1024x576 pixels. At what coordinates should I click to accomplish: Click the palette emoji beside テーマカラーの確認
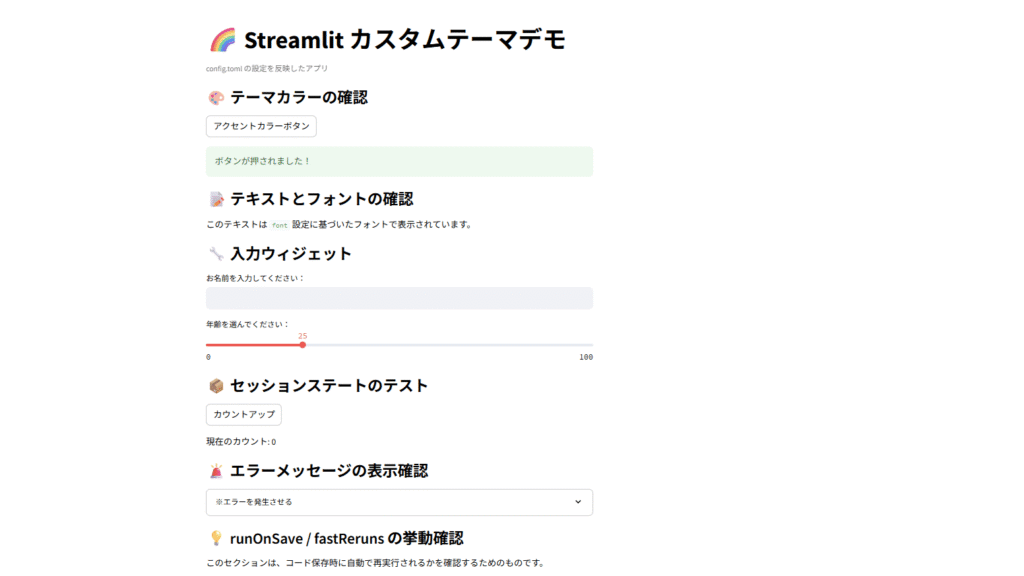pos(216,98)
